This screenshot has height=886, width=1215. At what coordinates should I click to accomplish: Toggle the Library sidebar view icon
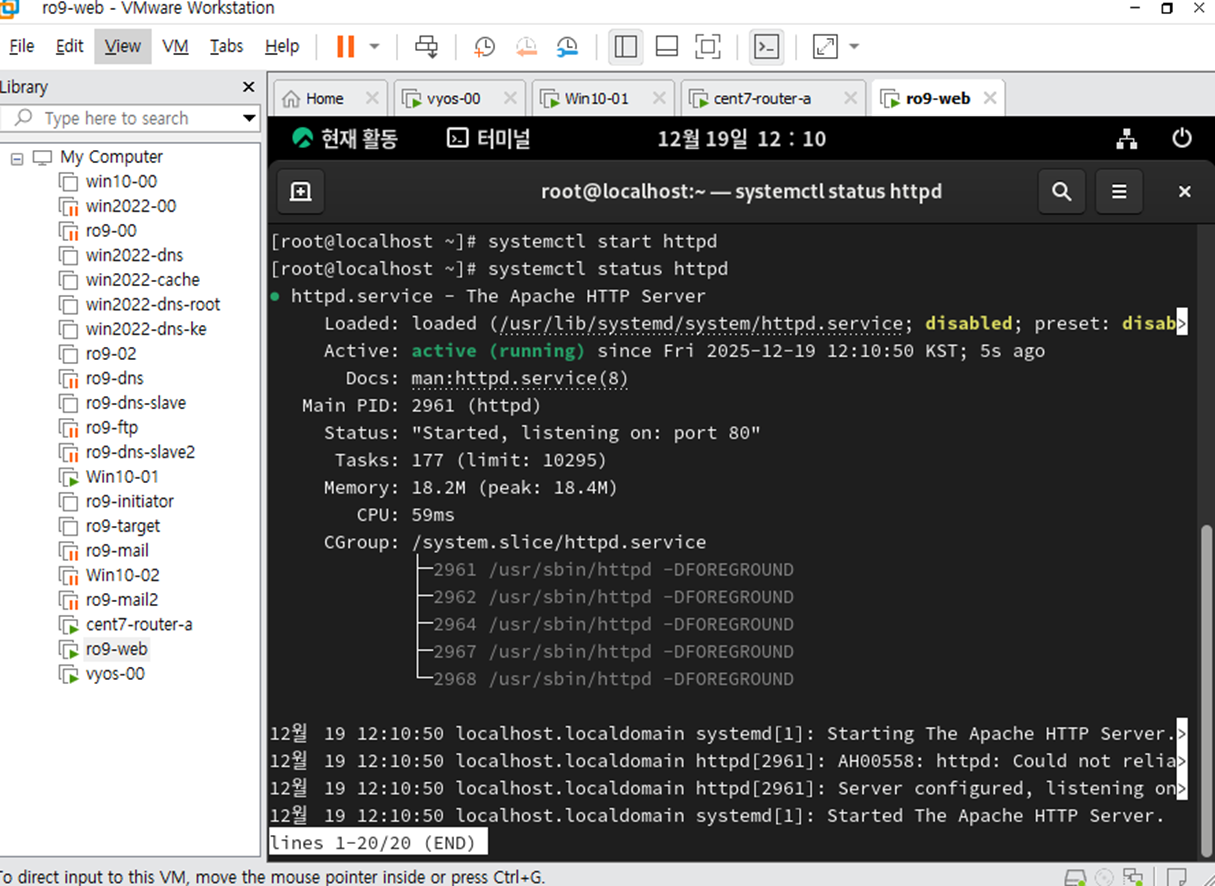point(626,46)
